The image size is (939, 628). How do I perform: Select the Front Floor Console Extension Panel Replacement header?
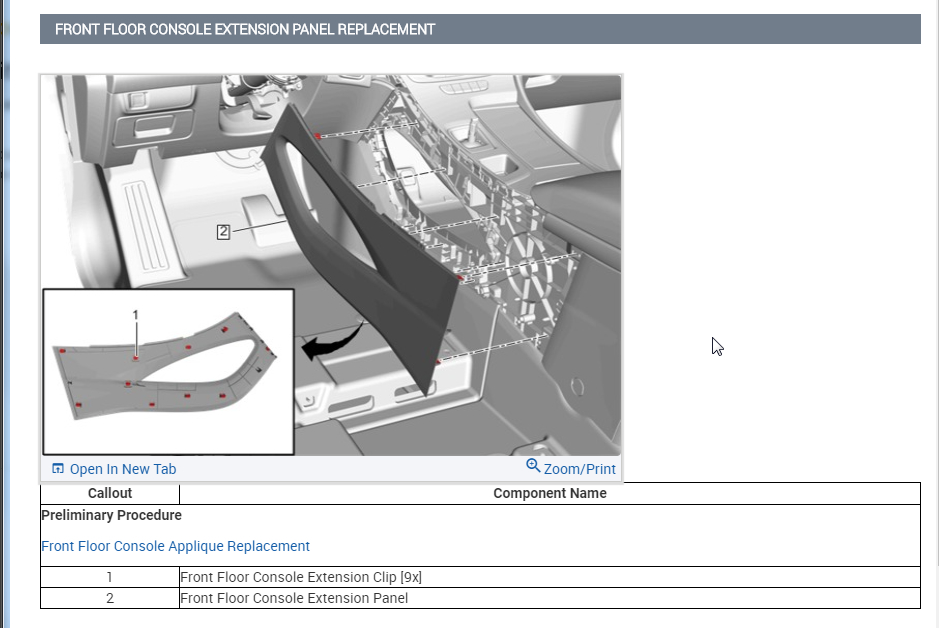pos(480,29)
